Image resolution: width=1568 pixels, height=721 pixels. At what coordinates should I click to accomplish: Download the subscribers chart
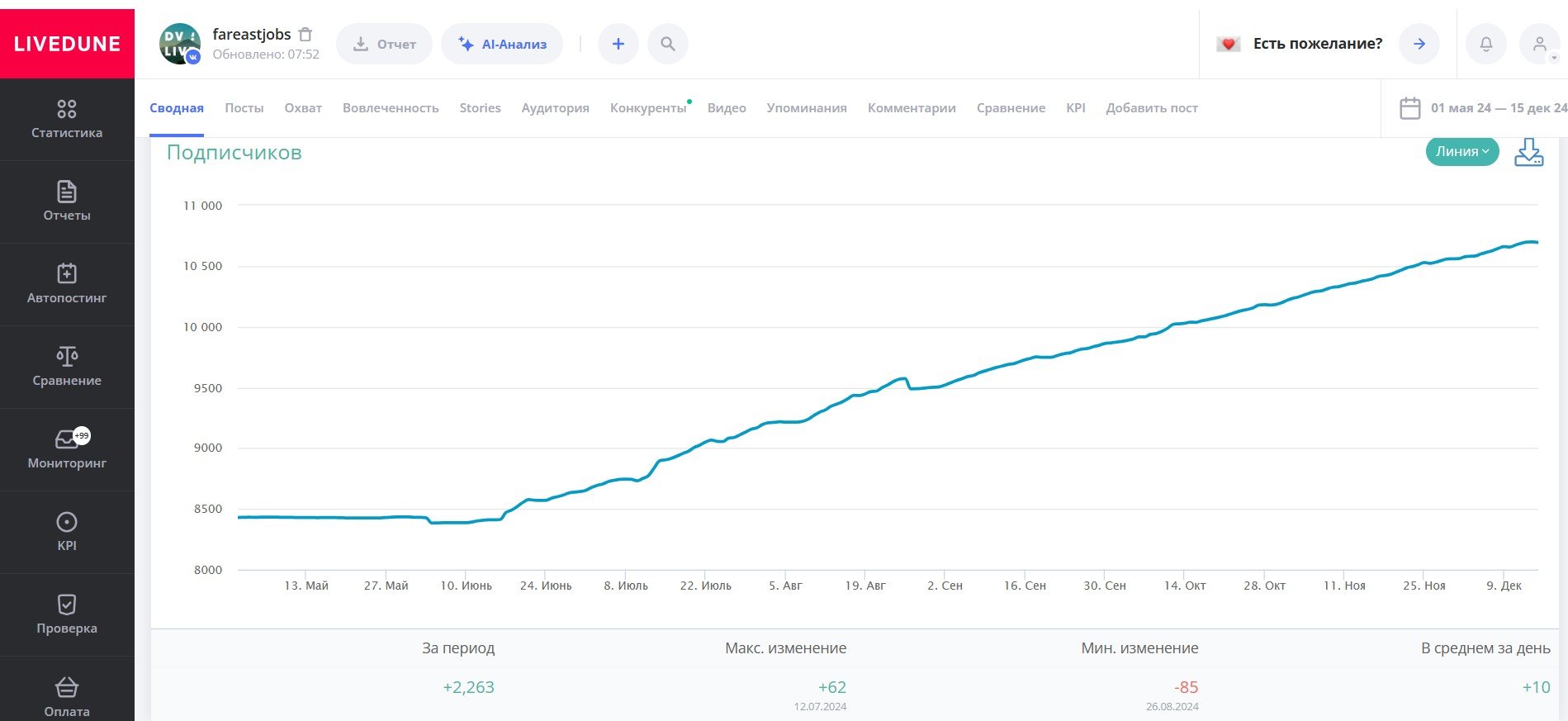pyautogui.click(x=1528, y=152)
